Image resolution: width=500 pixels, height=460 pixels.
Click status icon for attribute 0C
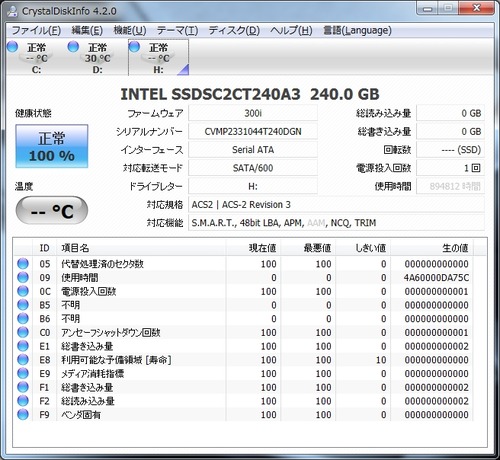(23, 291)
